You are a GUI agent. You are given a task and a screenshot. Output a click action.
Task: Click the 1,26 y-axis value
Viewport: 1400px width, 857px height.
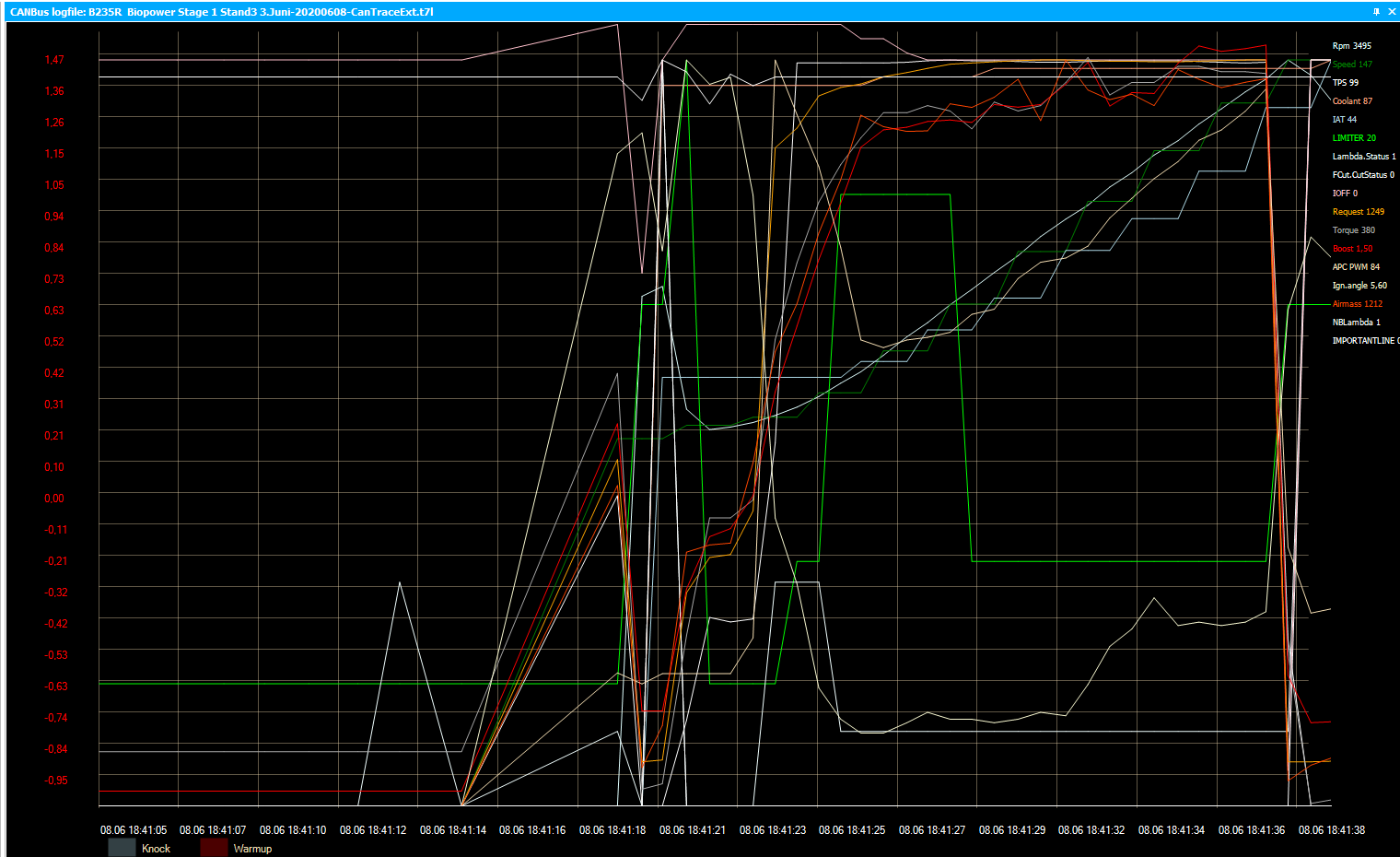click(x=54, y=123)
